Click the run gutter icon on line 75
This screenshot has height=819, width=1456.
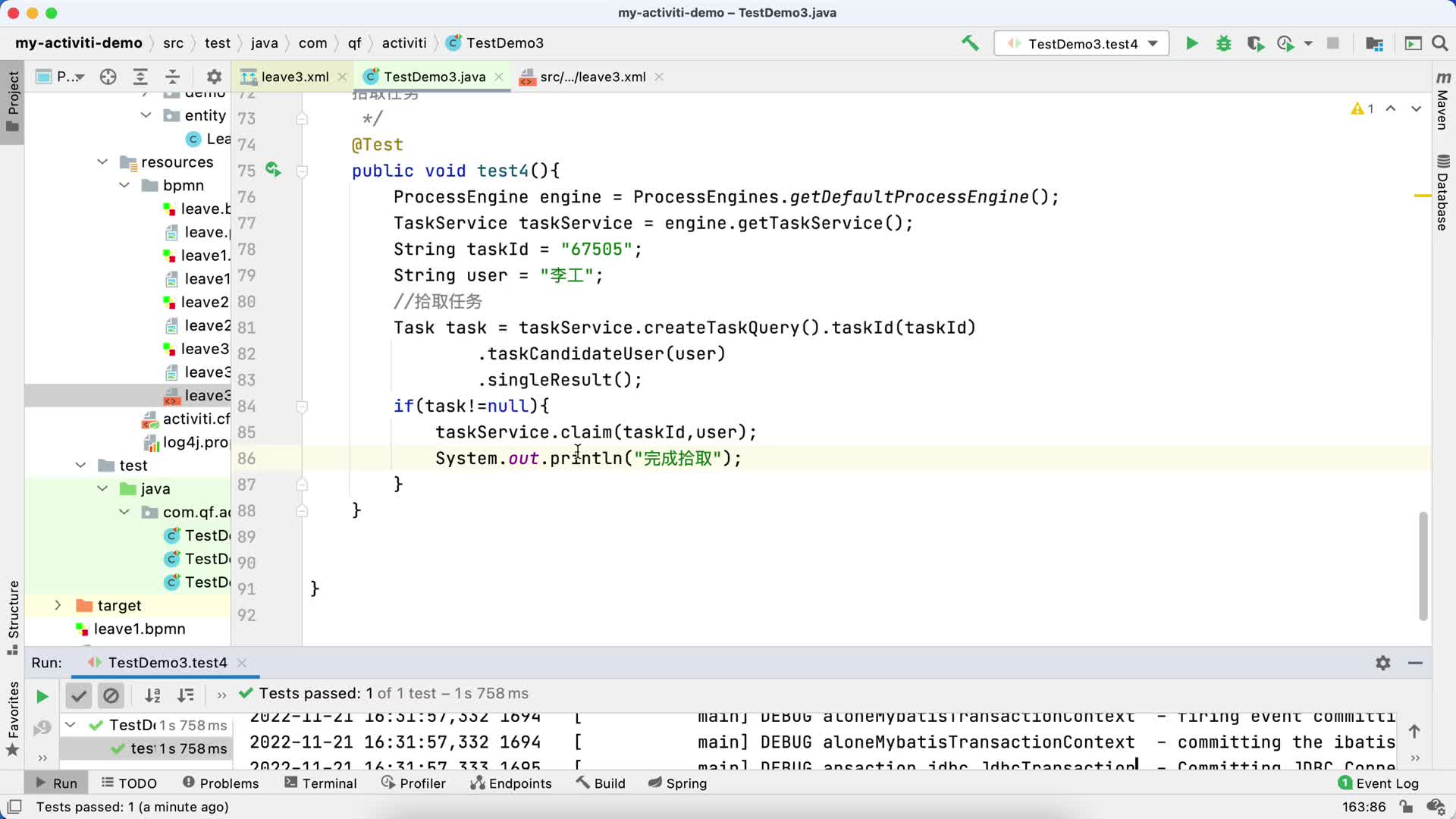[273, 170]
